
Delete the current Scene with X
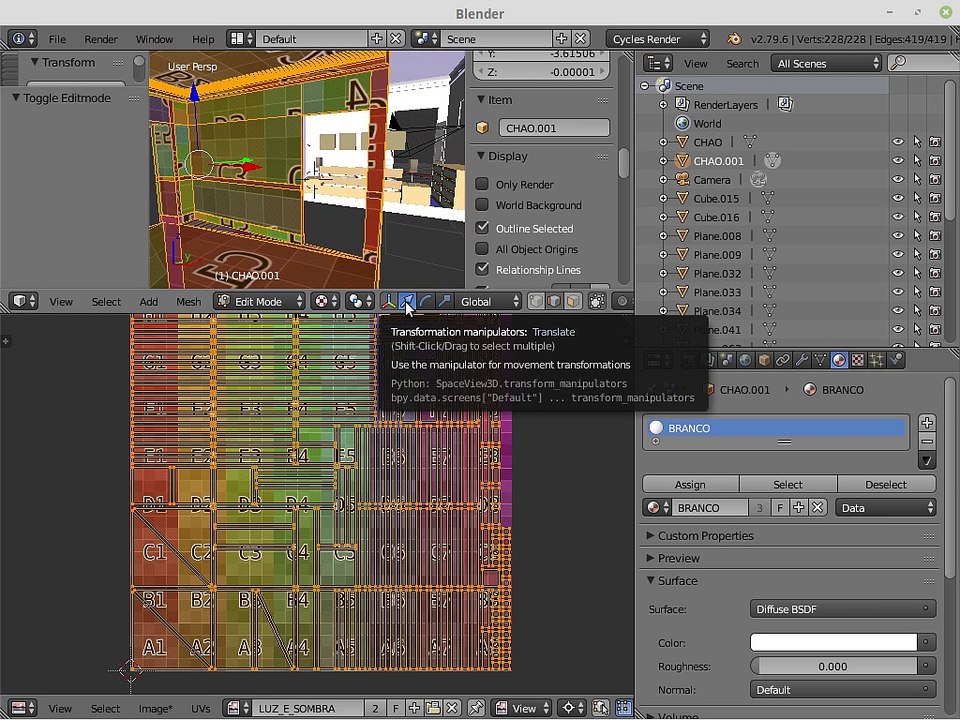580,39
